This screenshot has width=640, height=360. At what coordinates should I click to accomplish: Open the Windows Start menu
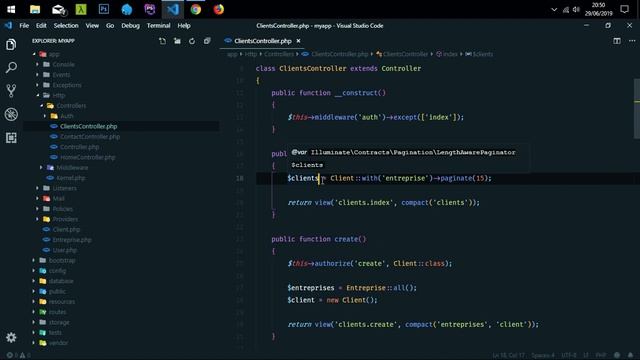click(11, 9)
